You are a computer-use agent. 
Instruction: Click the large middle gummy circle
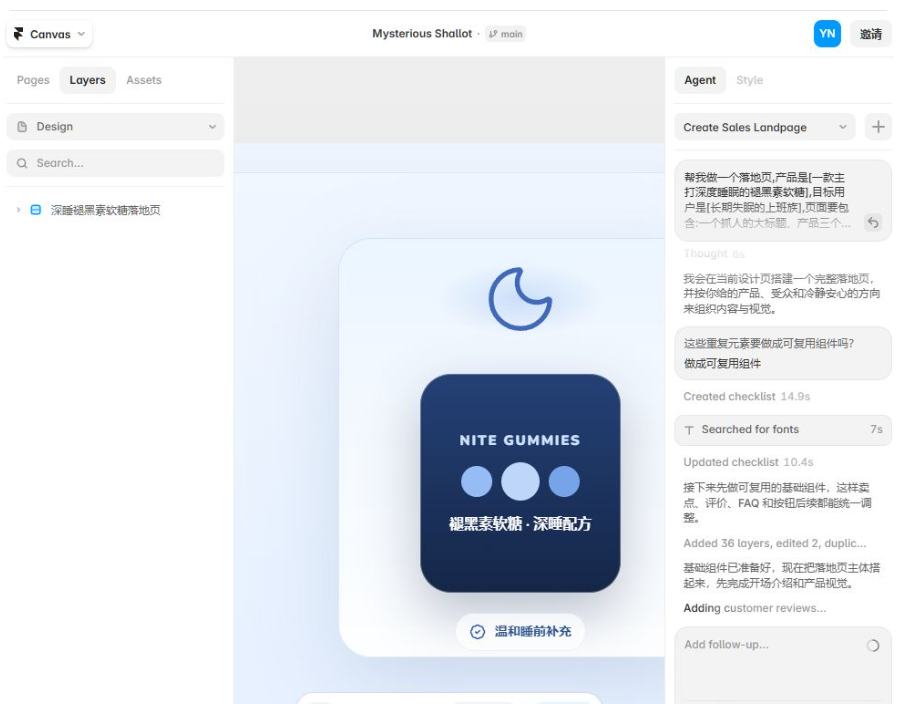pos(520,481)
